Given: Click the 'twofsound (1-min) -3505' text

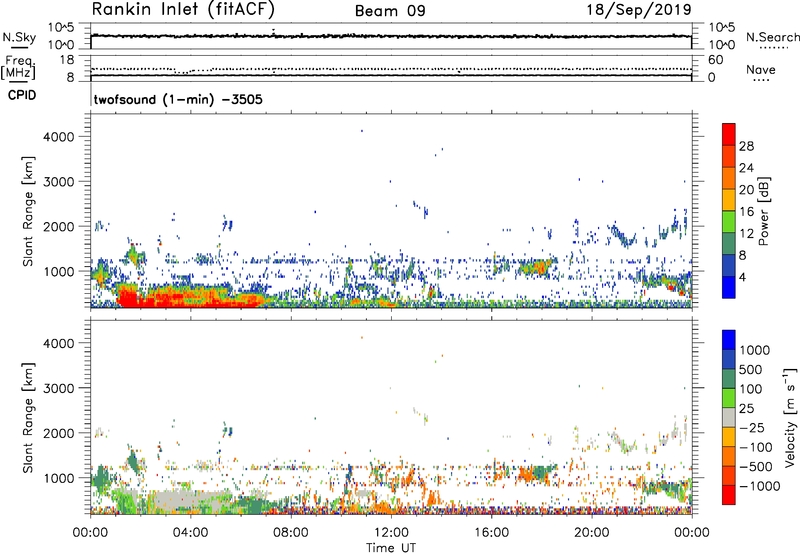Looking at the screenshot, I should tap(178, 99).
